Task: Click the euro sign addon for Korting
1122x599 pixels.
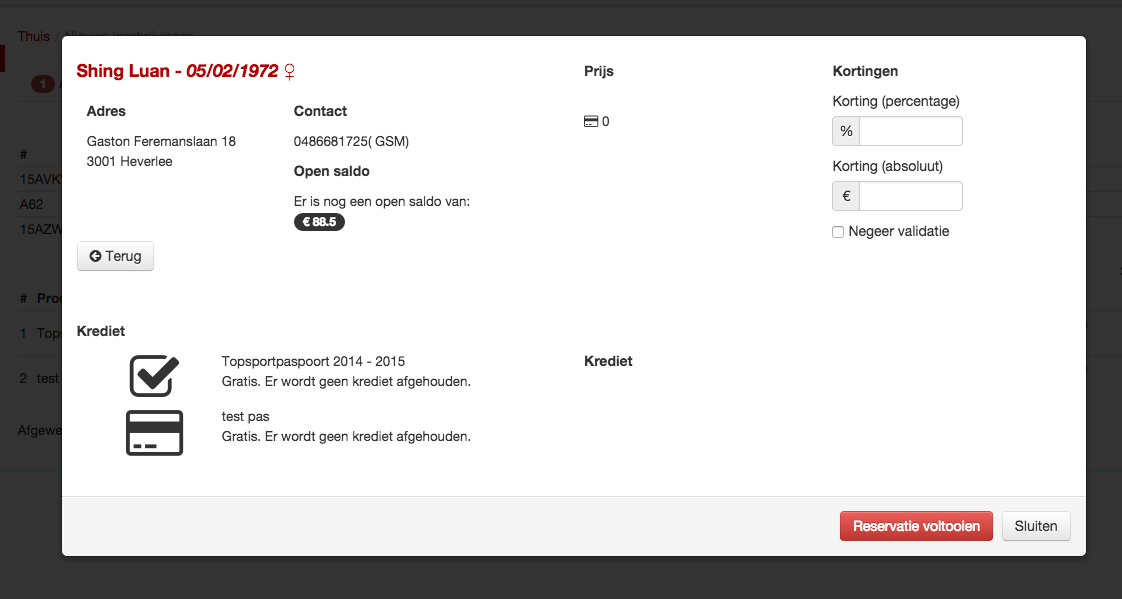Action: [846, 196]
